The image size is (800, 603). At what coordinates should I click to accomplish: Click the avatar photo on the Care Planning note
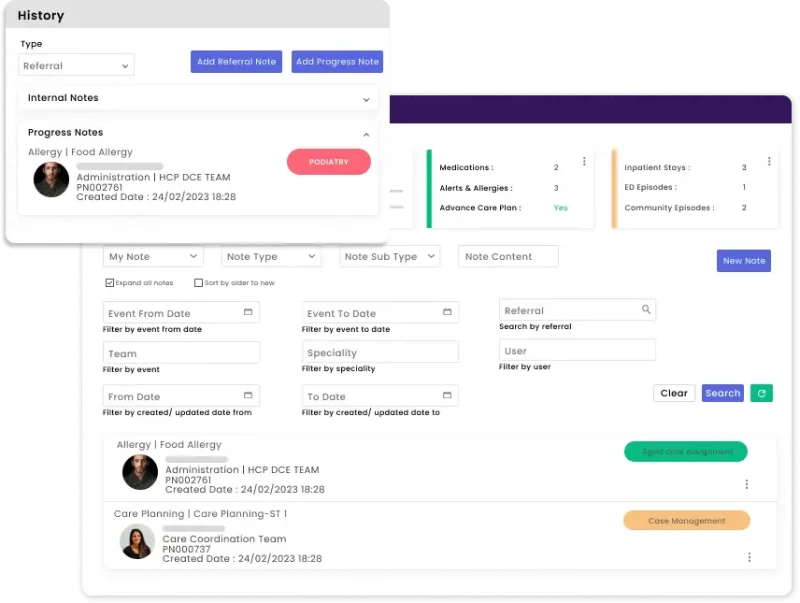coord(137,546)
